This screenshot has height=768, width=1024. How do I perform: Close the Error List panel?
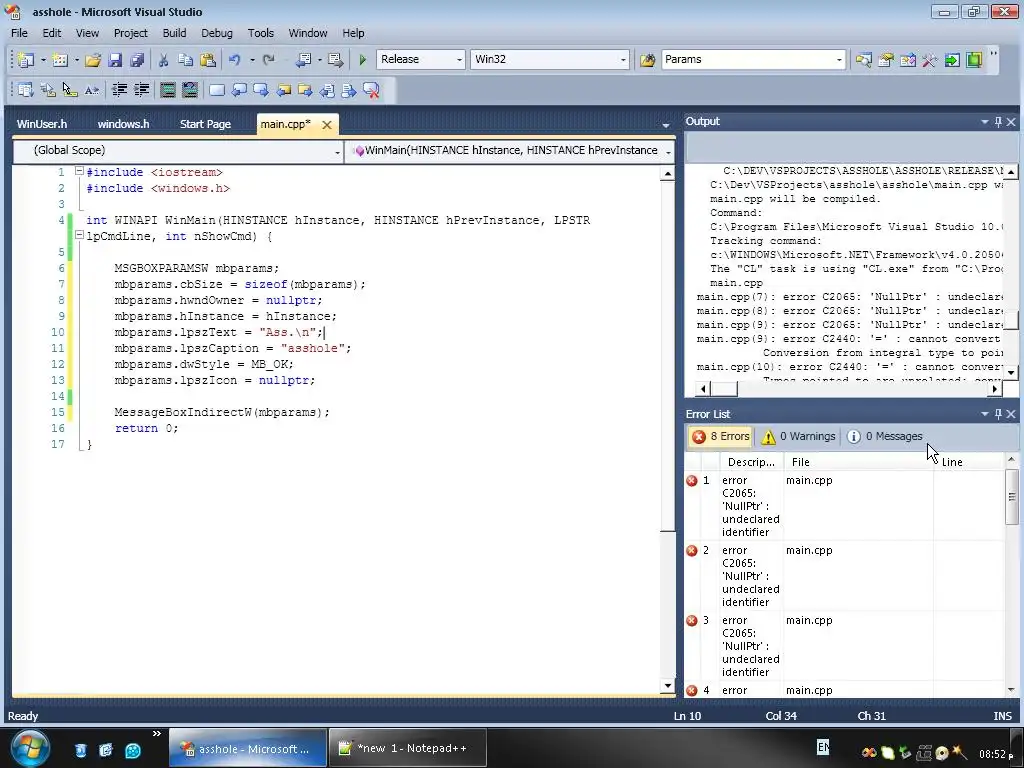[1012, 414]
